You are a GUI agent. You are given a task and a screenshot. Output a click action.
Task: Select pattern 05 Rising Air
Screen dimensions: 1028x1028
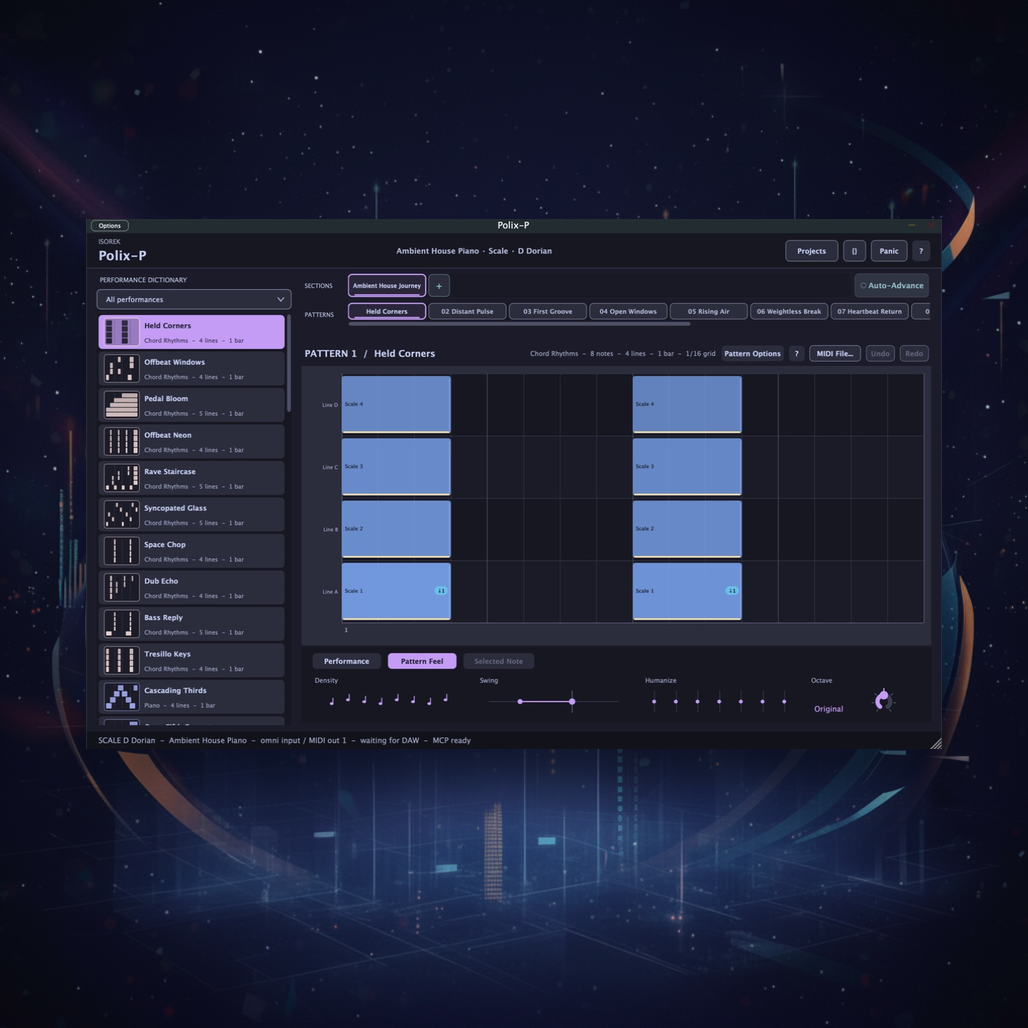coord(709,311)
